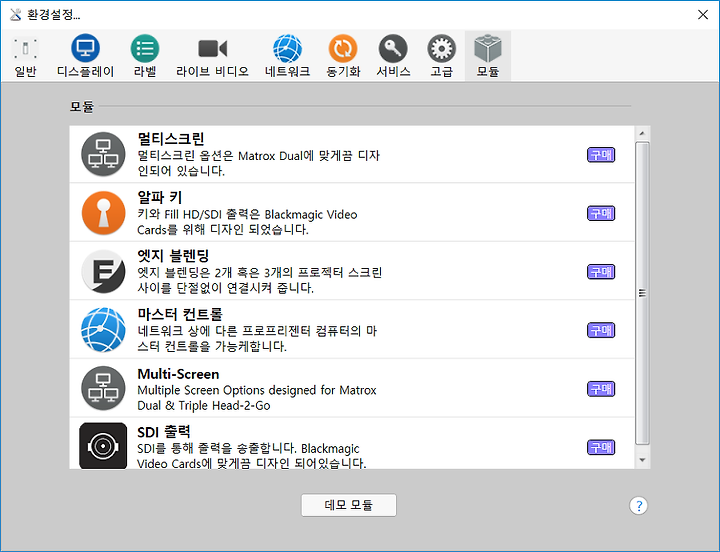Viewport: 720px width, 552px height.
Task: Click the Blackmagic Video Cards 알파 키 description
Action: tap(247, 222)
